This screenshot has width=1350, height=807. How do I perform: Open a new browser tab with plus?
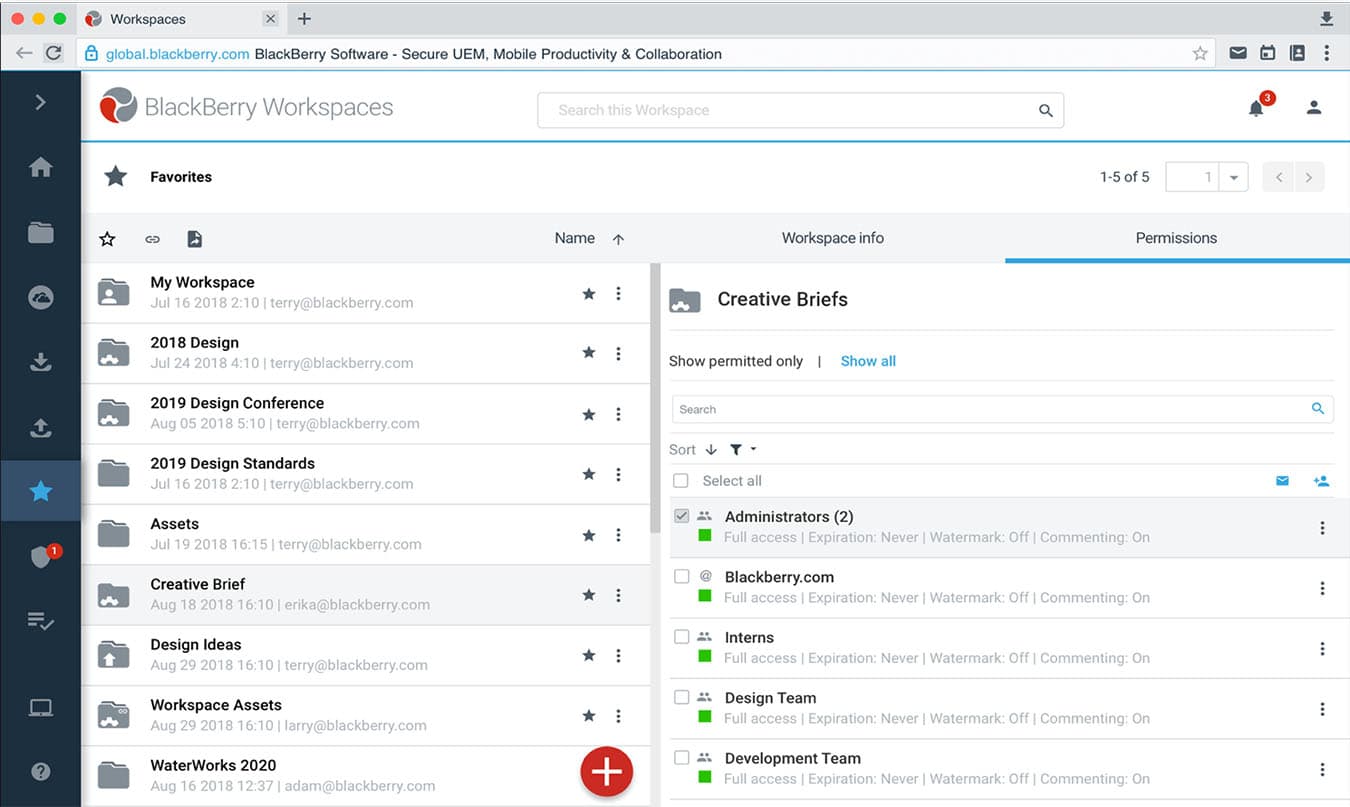click(305, 19)
